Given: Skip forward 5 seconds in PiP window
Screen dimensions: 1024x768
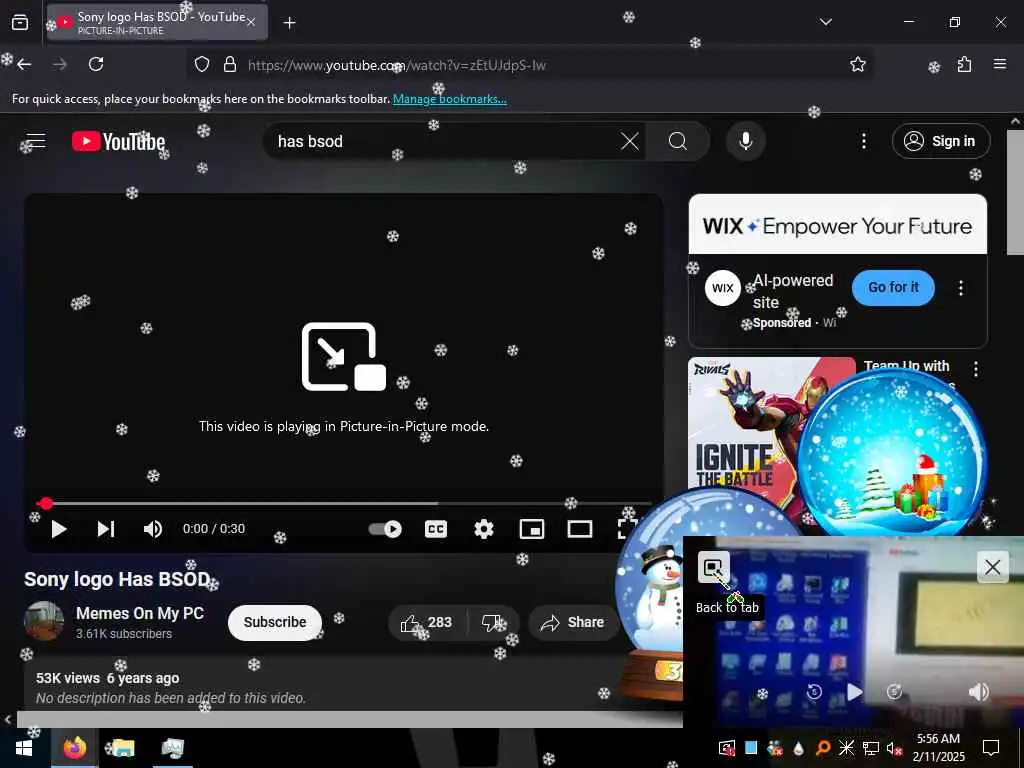Looking at the screenshot, I should coord(894,692).
